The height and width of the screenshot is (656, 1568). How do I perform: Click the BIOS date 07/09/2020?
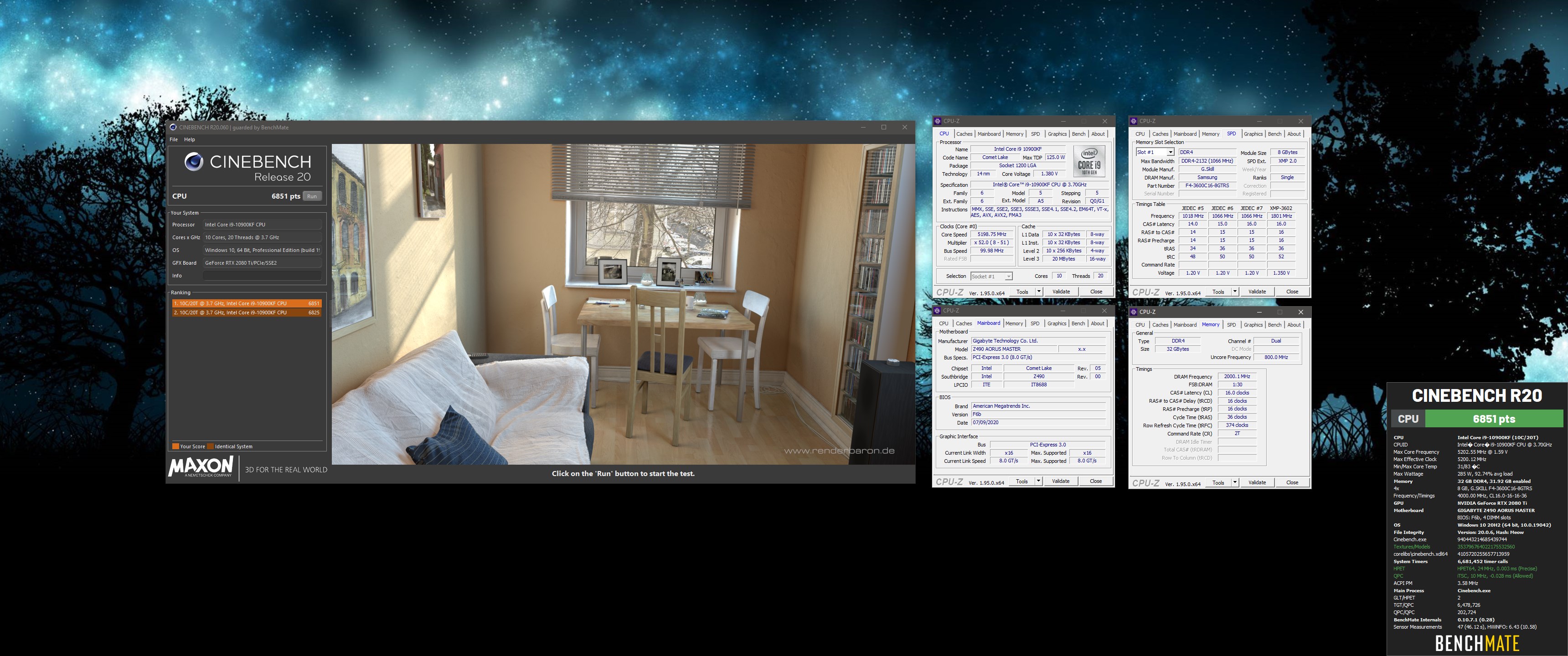coord(1038,423)
